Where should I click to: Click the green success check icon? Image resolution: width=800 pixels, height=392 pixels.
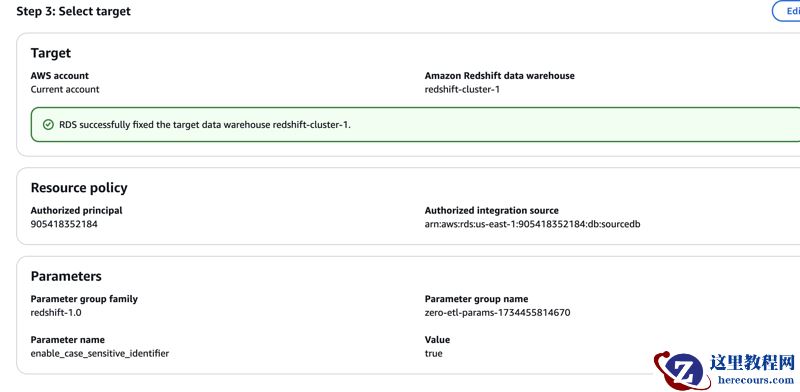pos(48,125)
